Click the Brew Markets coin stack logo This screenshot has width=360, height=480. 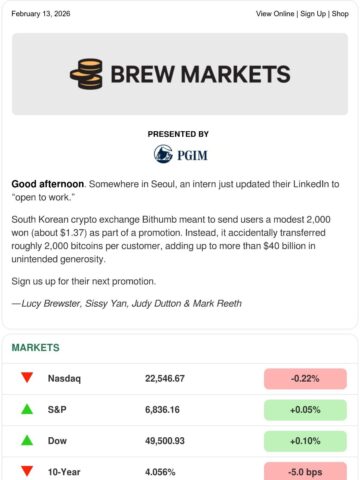[86, 74]
